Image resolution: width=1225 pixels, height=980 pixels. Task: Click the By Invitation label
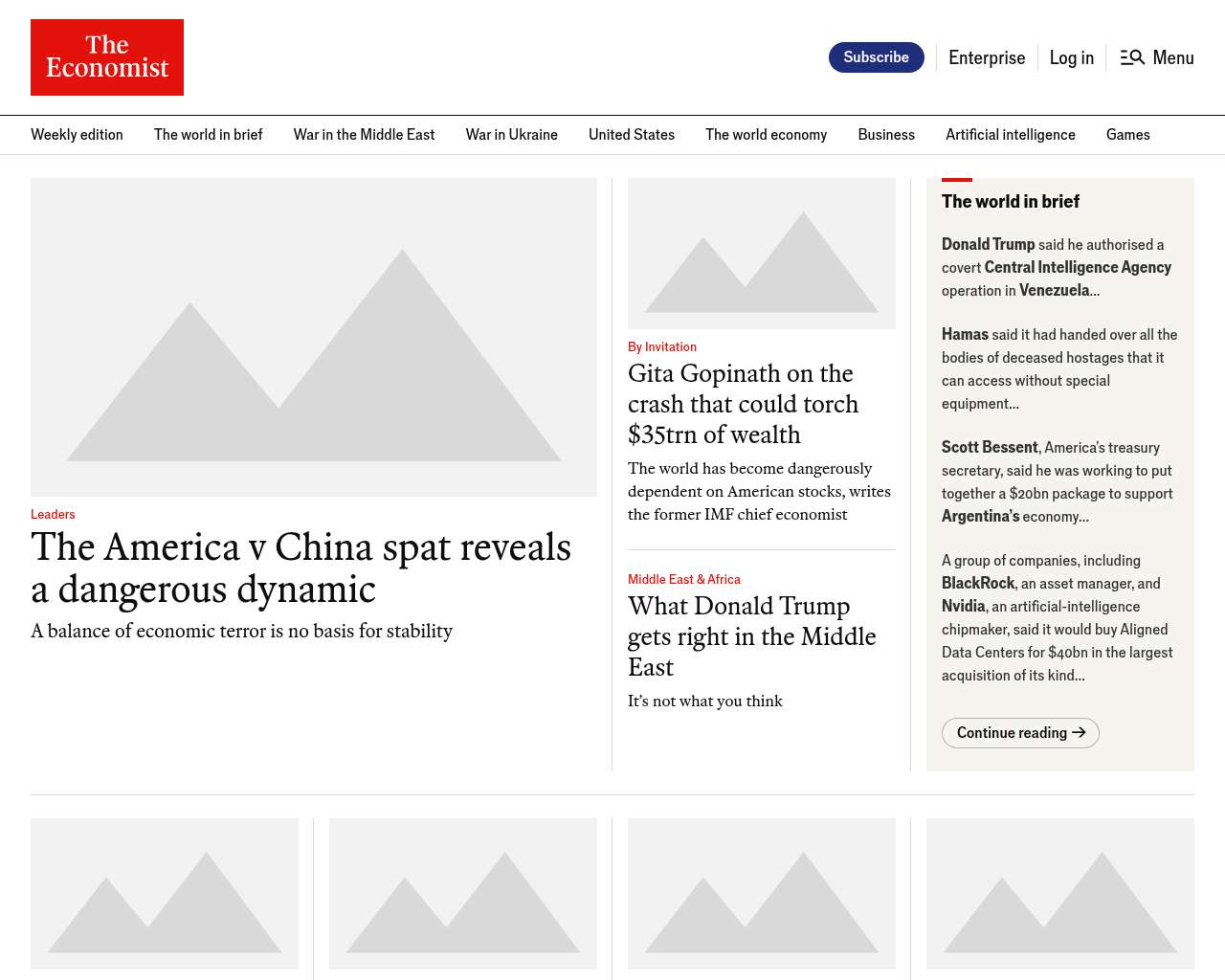tap(662, 346)
